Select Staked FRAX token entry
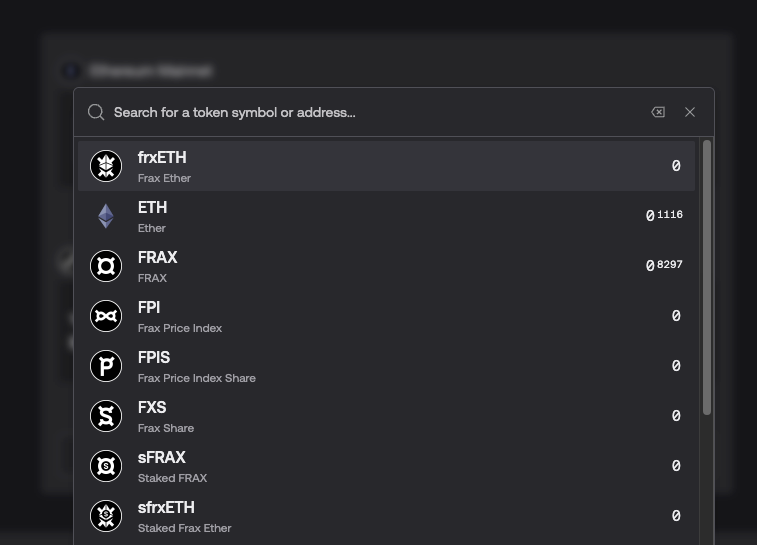The width and height of the screenshot is (757, 545). point(386,466)
